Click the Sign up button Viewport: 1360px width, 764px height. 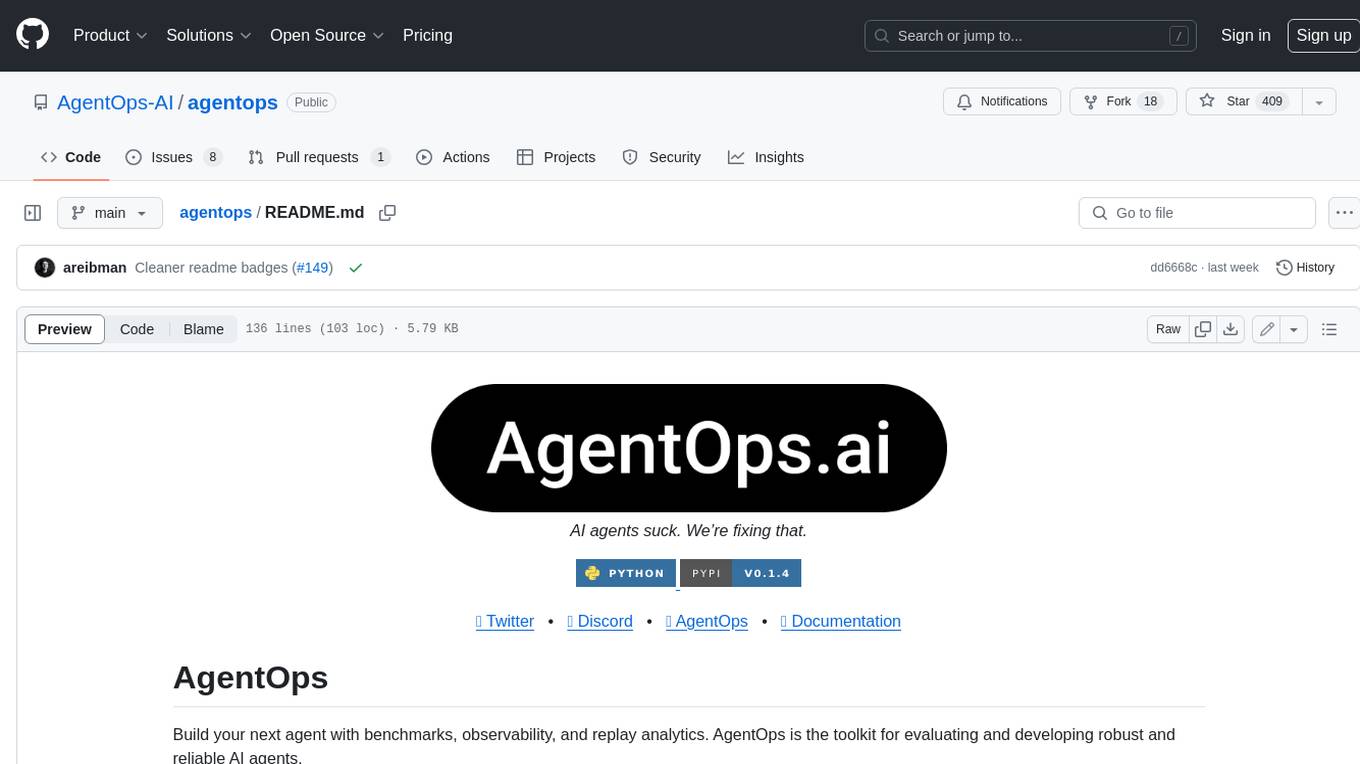1322,35
